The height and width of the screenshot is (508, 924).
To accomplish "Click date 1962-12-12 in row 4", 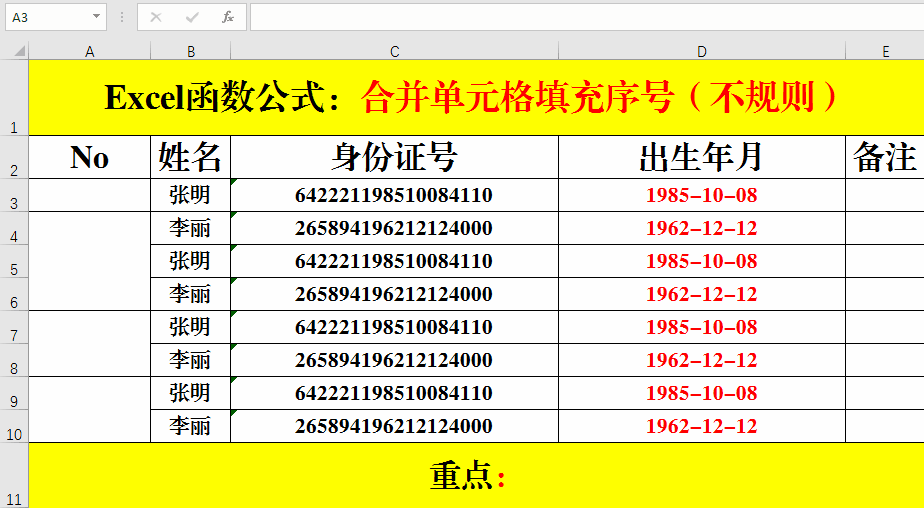I will 701,228.
